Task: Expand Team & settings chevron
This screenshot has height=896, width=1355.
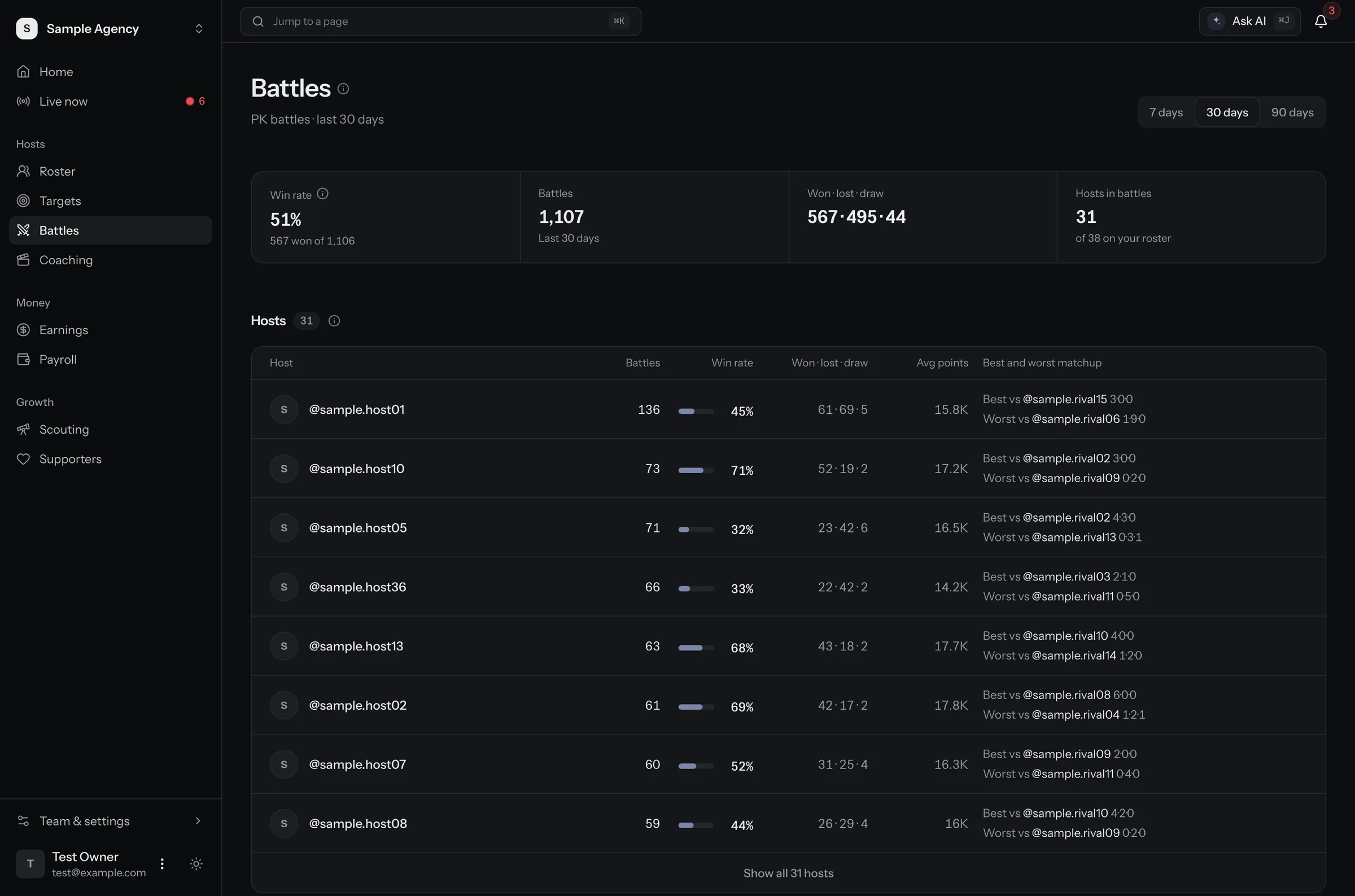Action: [198, 821]
